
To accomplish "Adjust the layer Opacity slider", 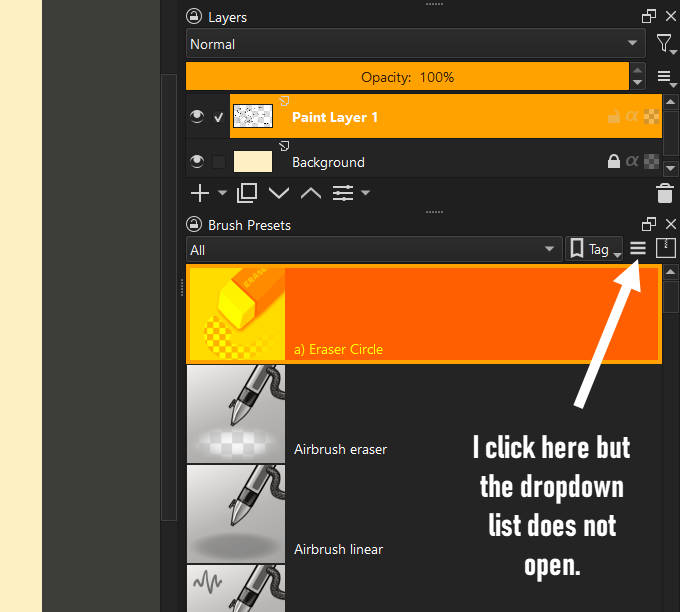I will pyautogui.click(x=407, y=77).
